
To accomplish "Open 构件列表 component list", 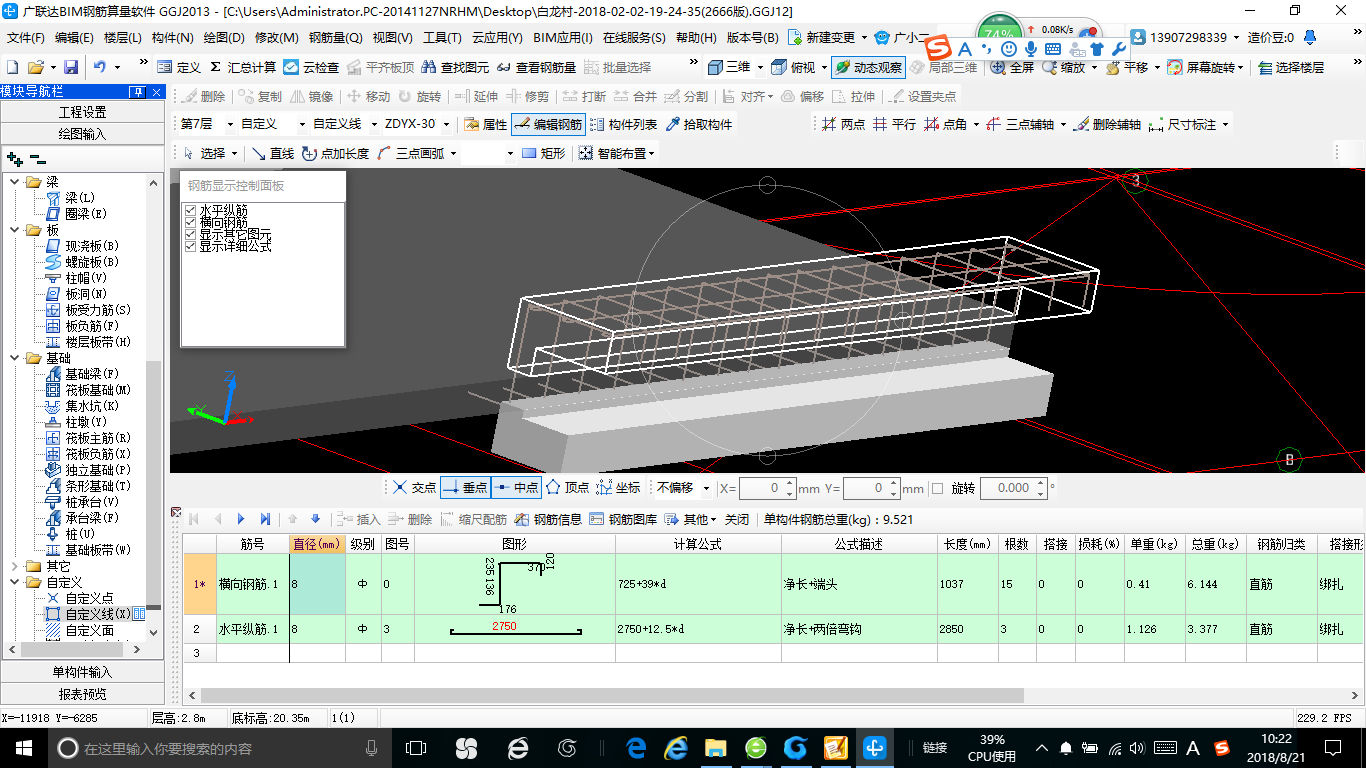I will 623,124.
